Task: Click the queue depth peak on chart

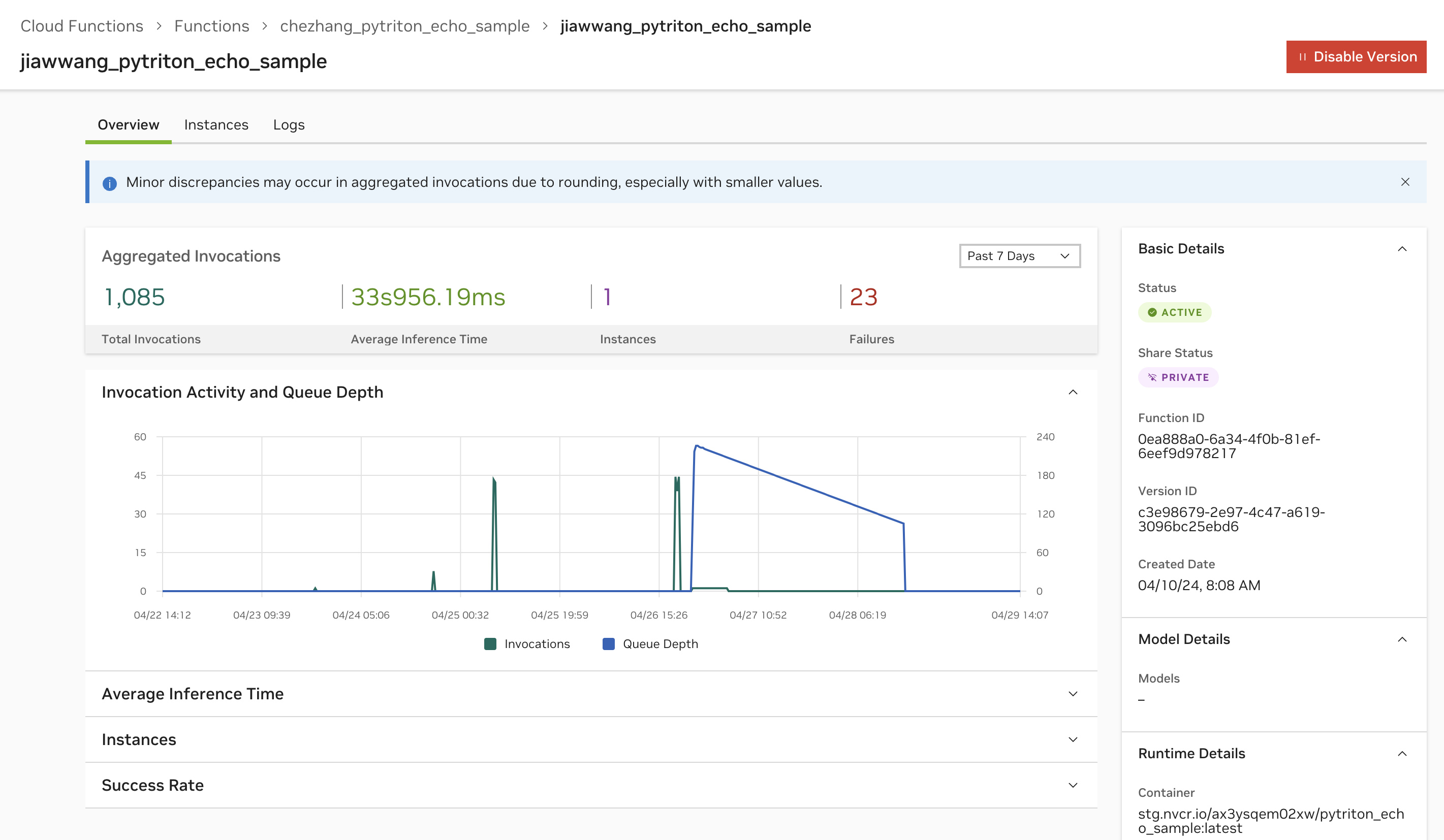Action: [697, 446]
